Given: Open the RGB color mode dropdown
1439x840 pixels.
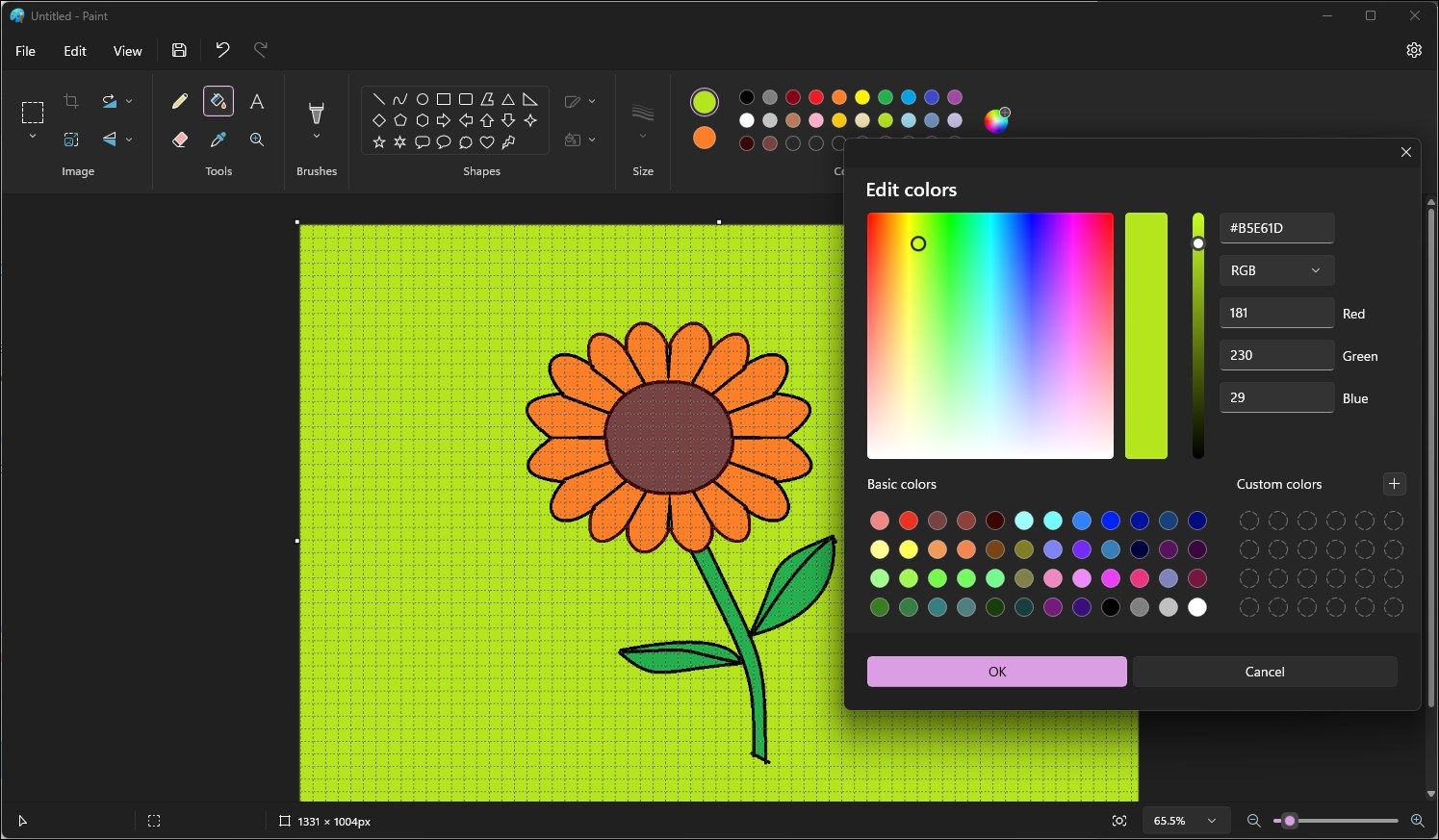Looking at the screenshot, I should point(1276,269).
